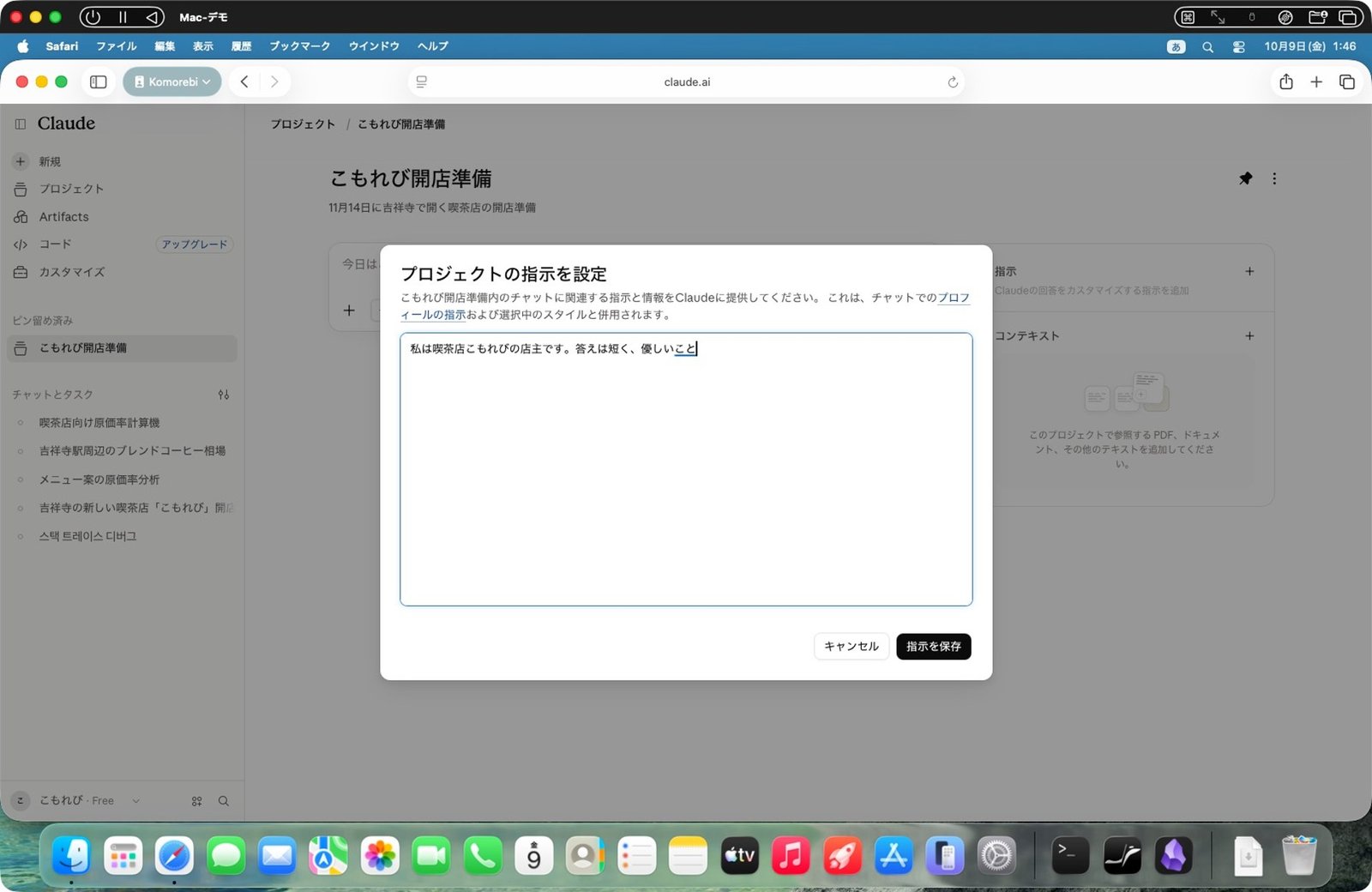Click the pin icon for the project
Image resolution: width=1372 pixels, height=892 pixels.
(1245, 178)
